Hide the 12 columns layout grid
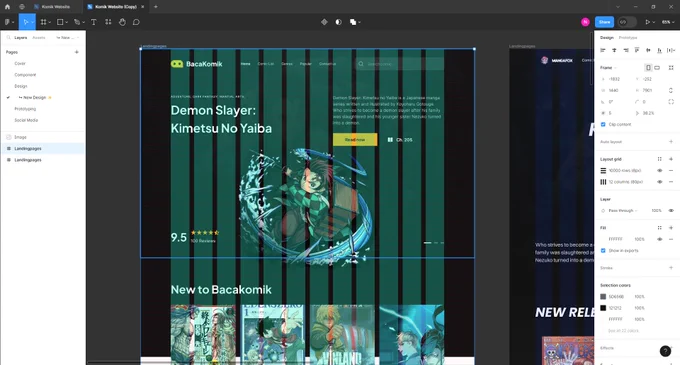 (x=660, y=182)
